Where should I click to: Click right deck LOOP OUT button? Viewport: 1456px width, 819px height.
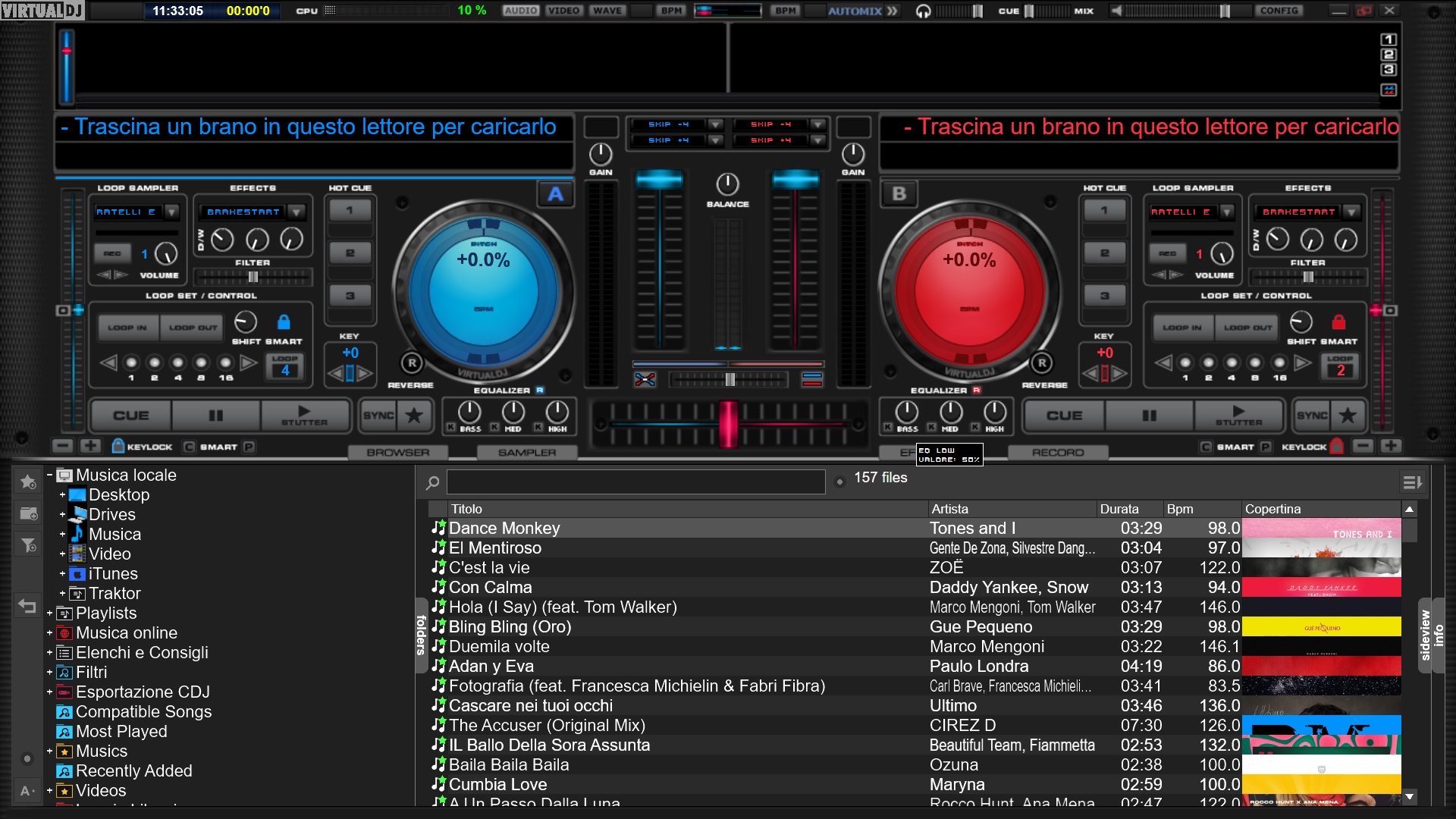[1247, 328]
